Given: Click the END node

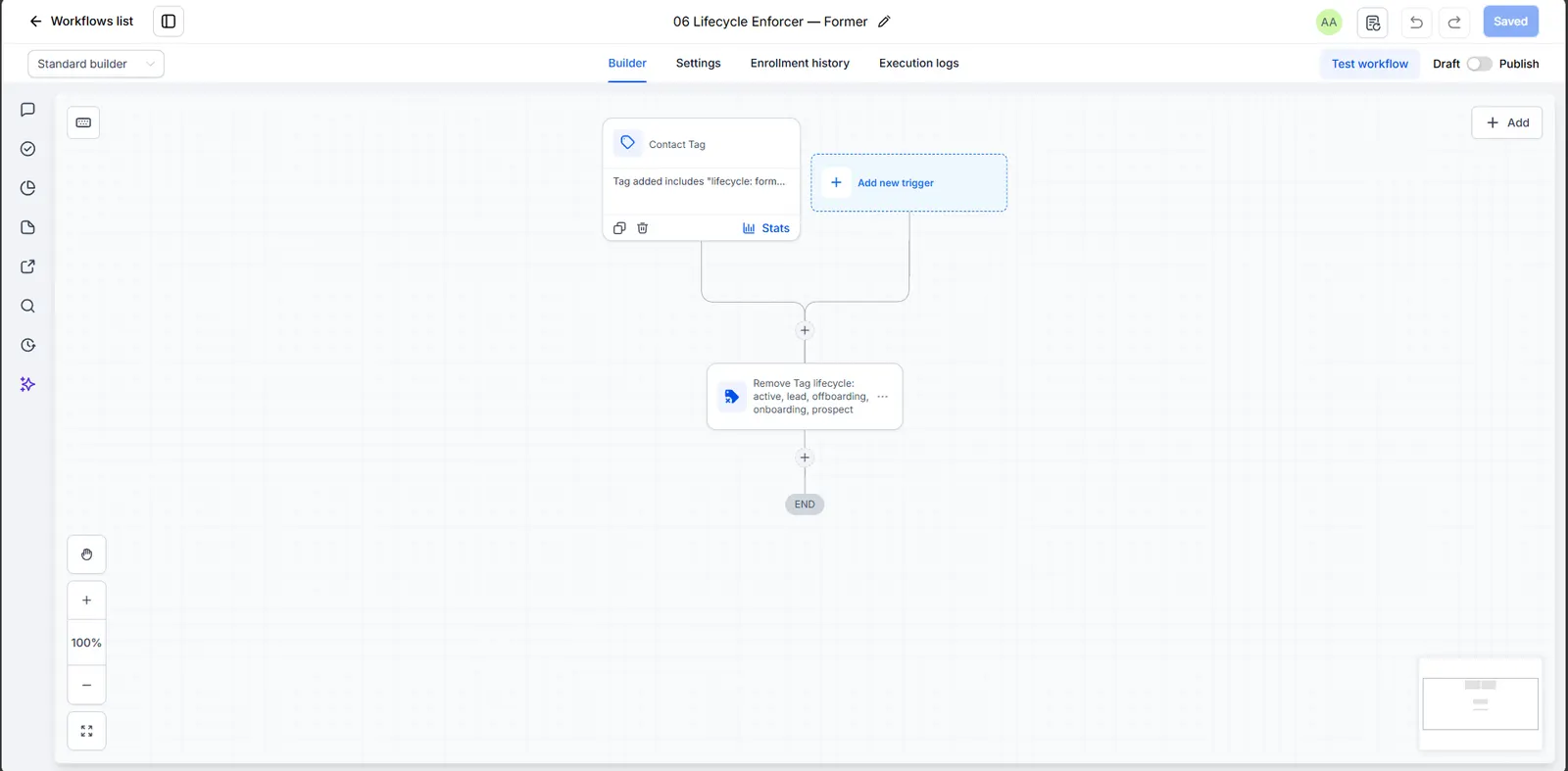Looking at the screenshot, I should (805, 505).
